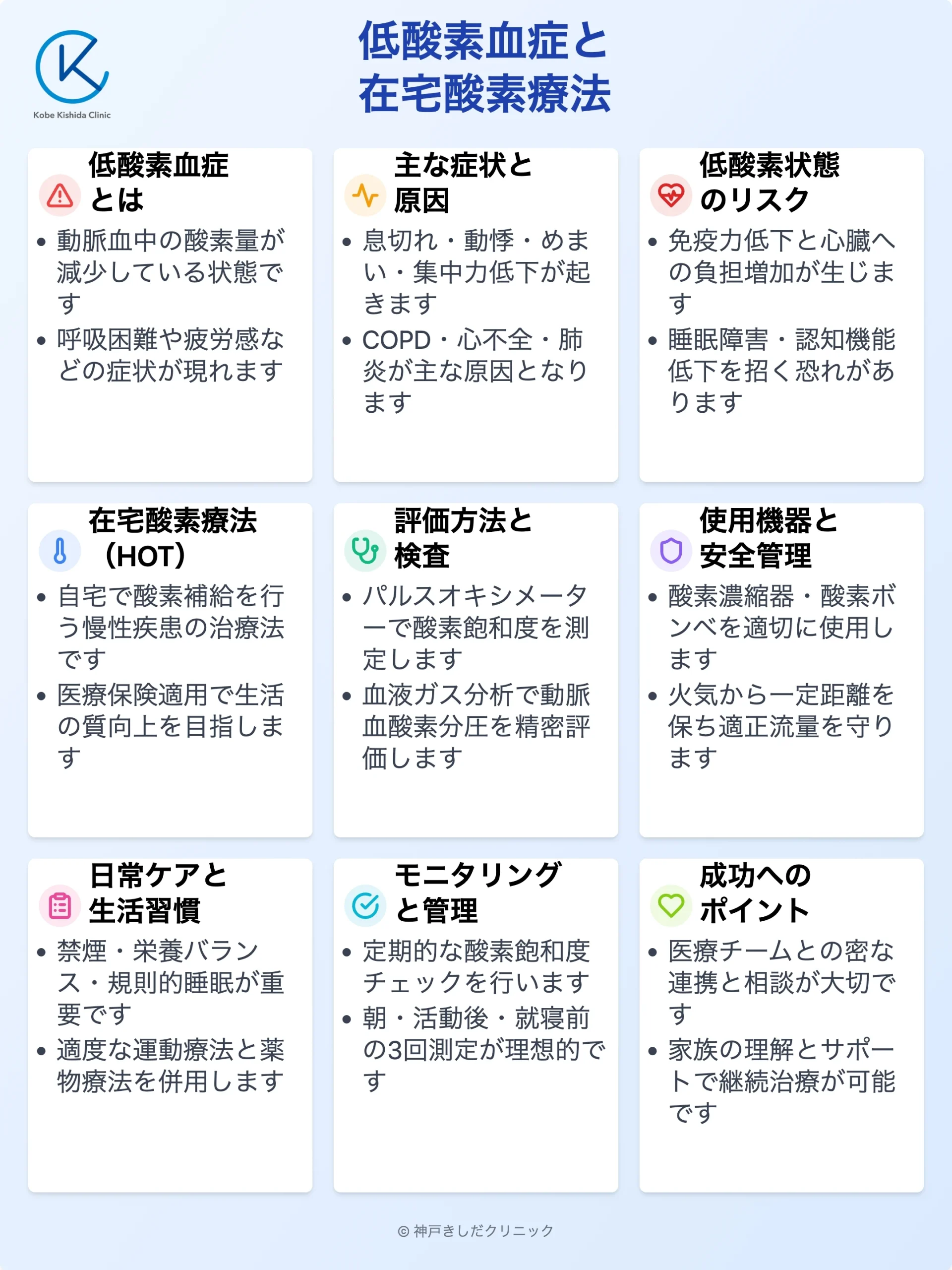This screenshot has width=952, height=1270.
Task: Click the 成功へのポイント heading
Action: pyautogui.click(x=755, y=893)
